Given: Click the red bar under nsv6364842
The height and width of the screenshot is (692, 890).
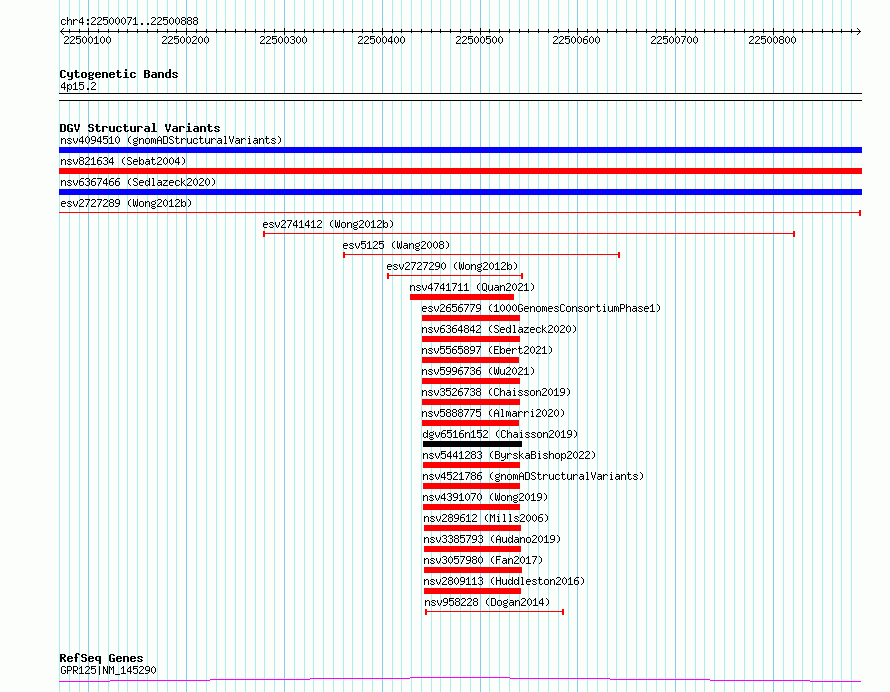Looking at the screenshot, I should 471,339.
